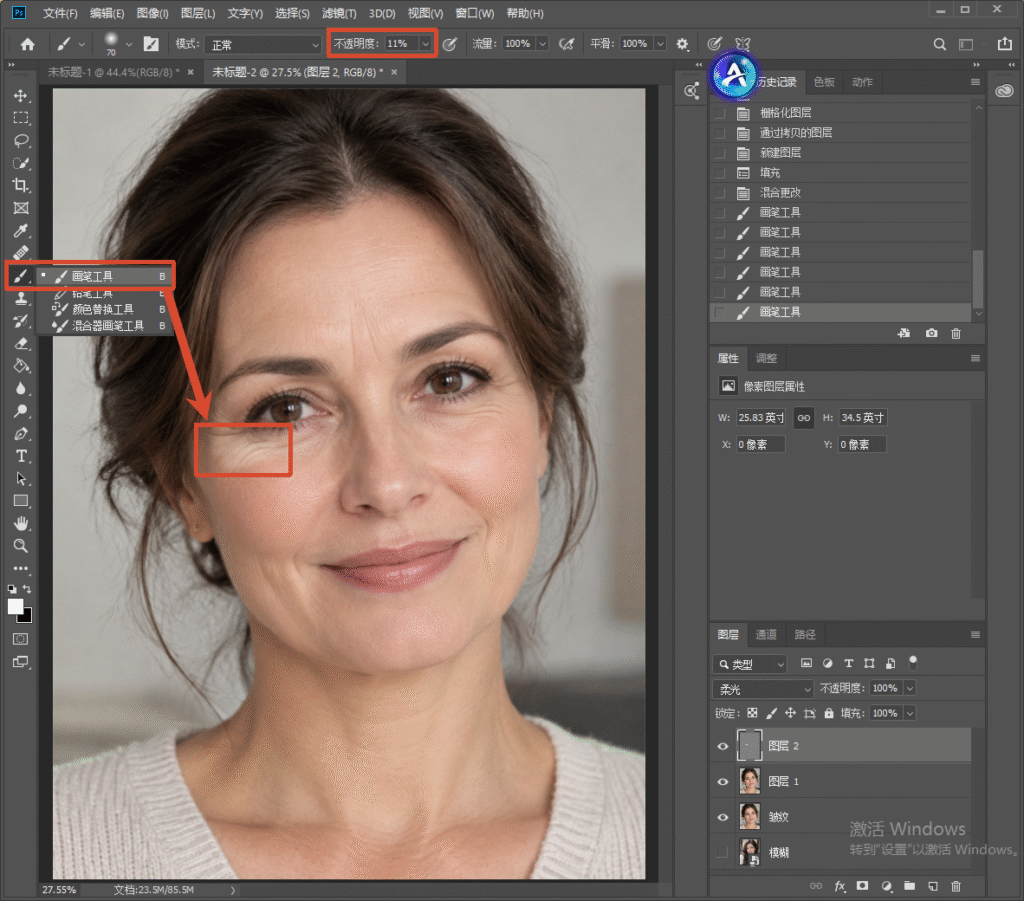Select the Hand tool
Image resolution: width=1024 pixels, height=901 pixels.
tap(21, 524)
